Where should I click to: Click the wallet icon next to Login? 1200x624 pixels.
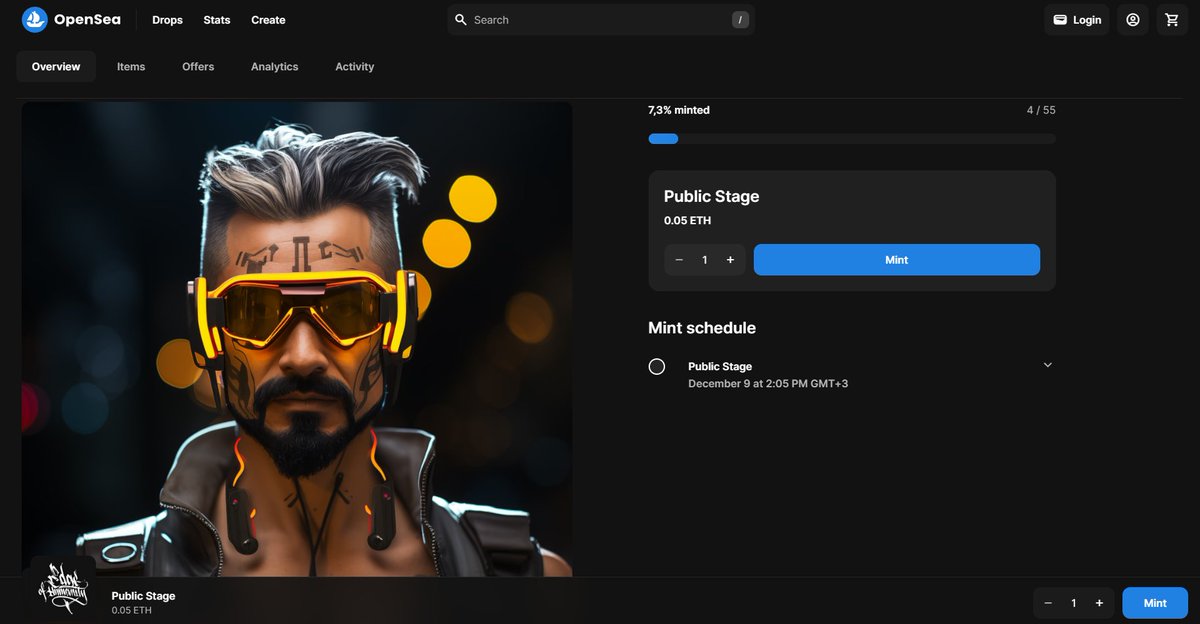tap(1060, 19)
